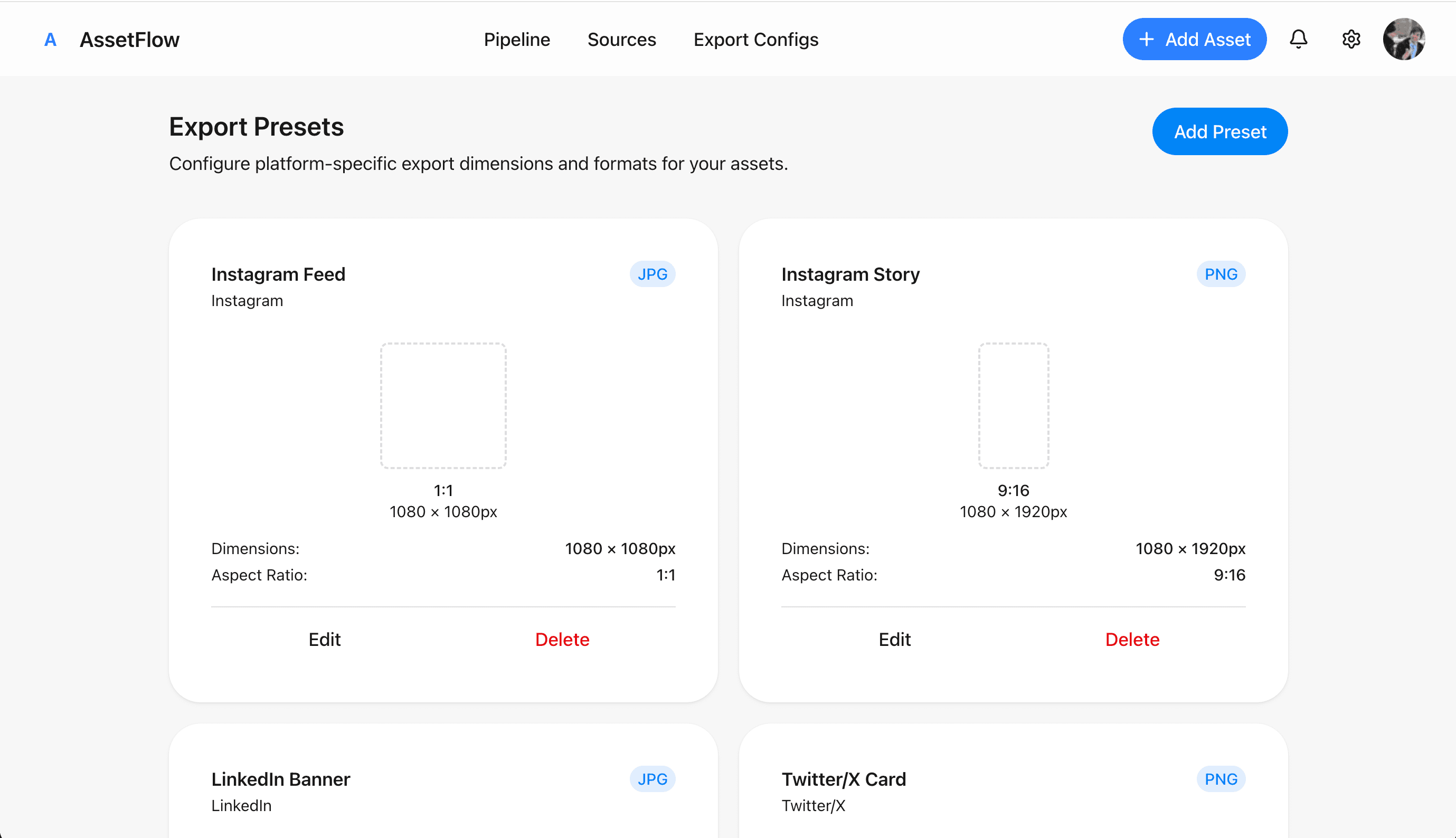Open notifications bell
This screenshot has width=1456, height=838.
pos(1298,39)
